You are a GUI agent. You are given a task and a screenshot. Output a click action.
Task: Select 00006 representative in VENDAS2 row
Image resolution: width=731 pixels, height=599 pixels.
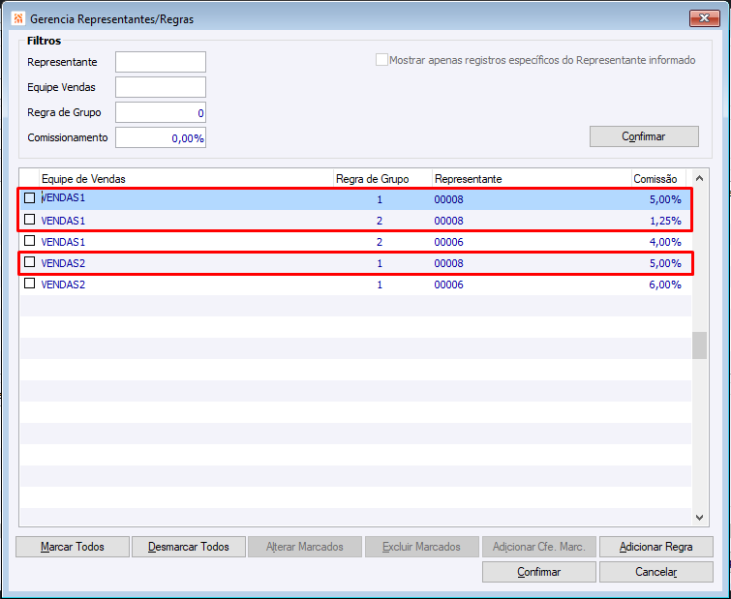click(448, 284)
